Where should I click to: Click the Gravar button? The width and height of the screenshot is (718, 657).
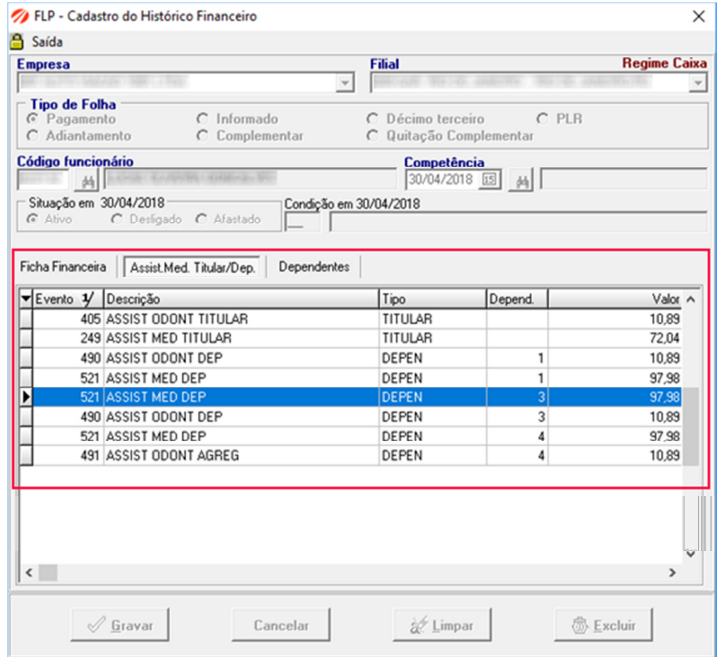click(x=120, y=625)
